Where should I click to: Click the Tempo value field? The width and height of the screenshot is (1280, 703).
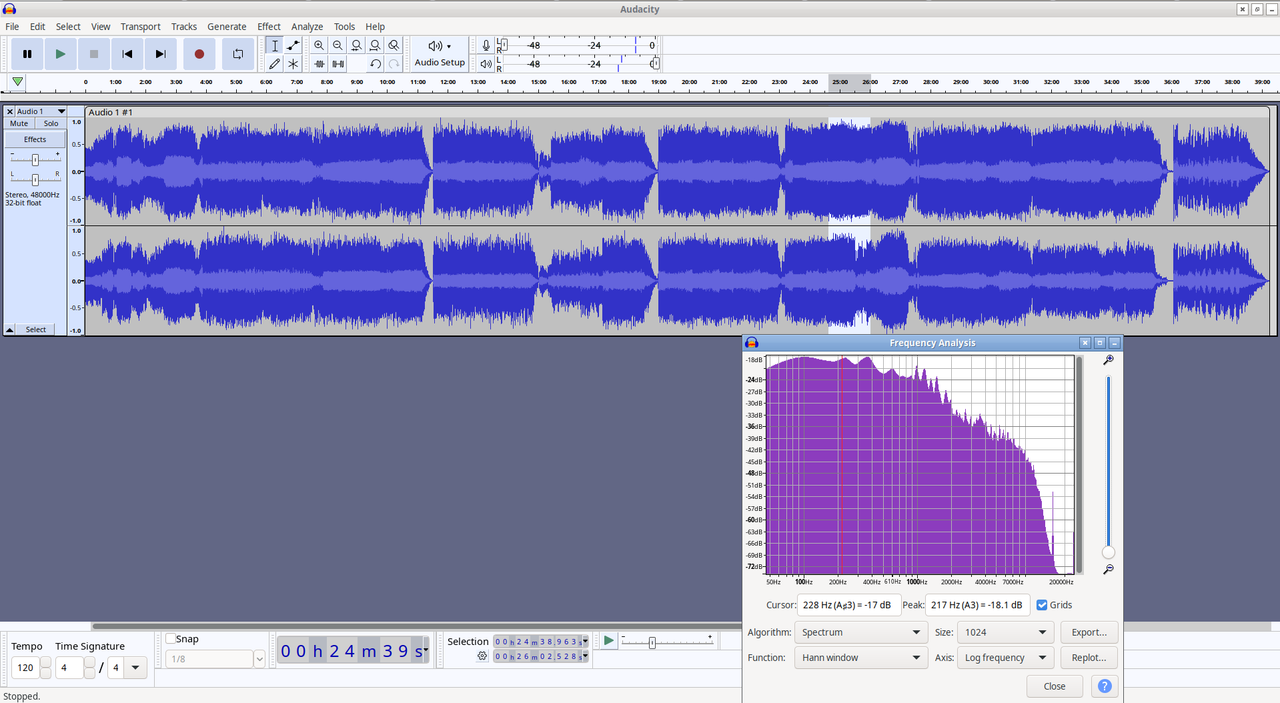click(25, 667)
